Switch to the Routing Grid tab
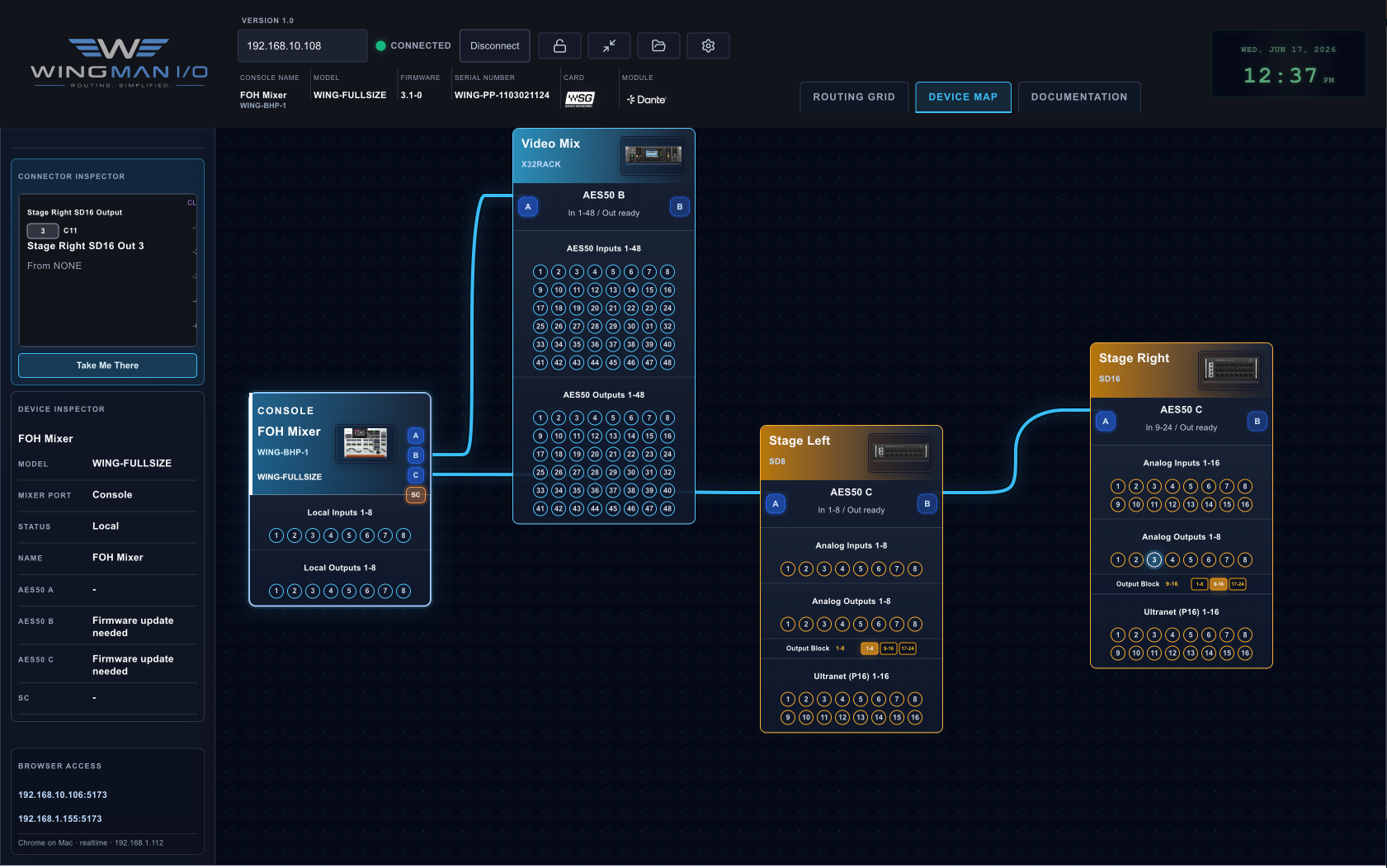The width and height of the screenshot is (1387, 868). point(854,97)
